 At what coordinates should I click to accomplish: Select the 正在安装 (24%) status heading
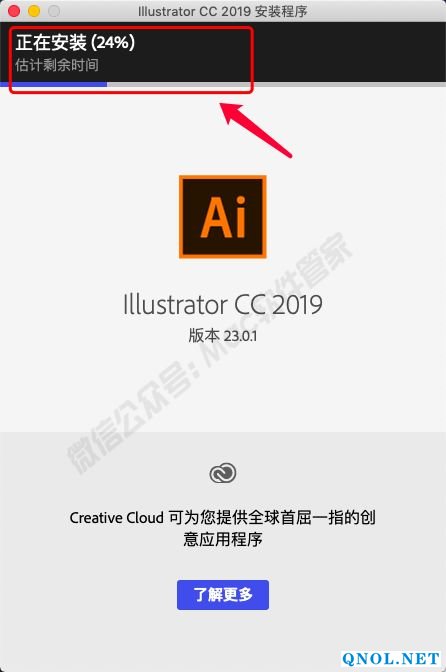point(75,42)
